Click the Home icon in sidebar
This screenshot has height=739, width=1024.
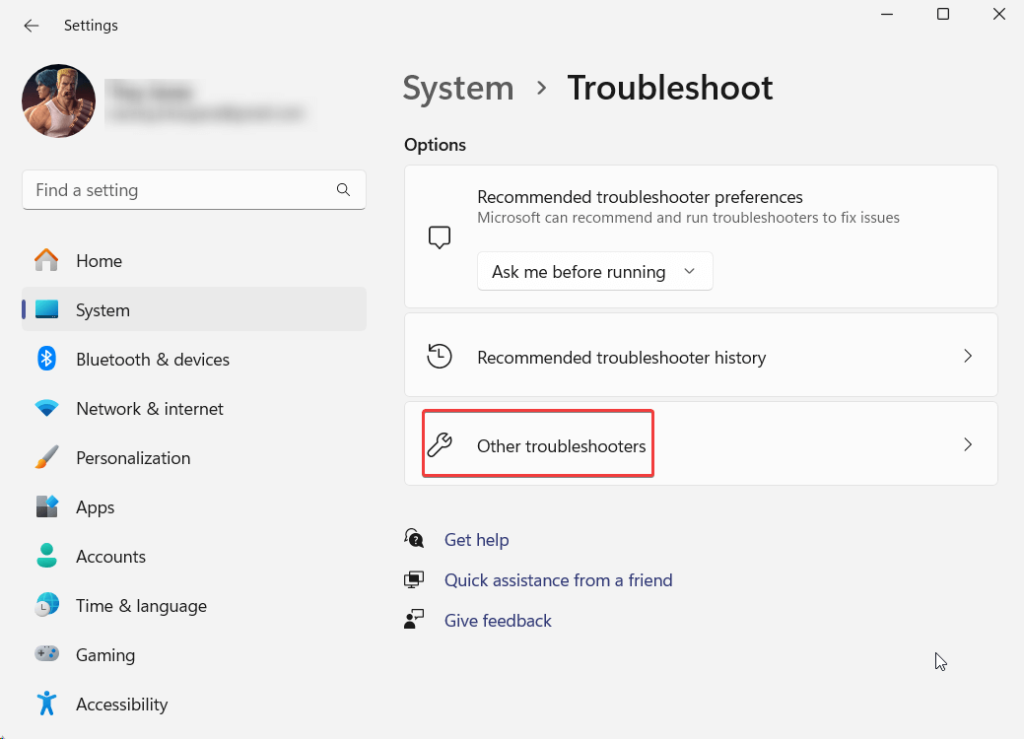46,261
